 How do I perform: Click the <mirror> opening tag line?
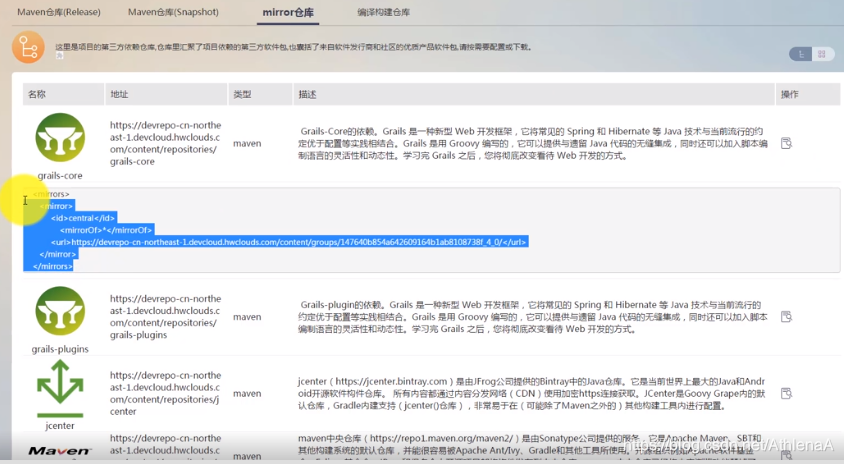coord(56,206)
